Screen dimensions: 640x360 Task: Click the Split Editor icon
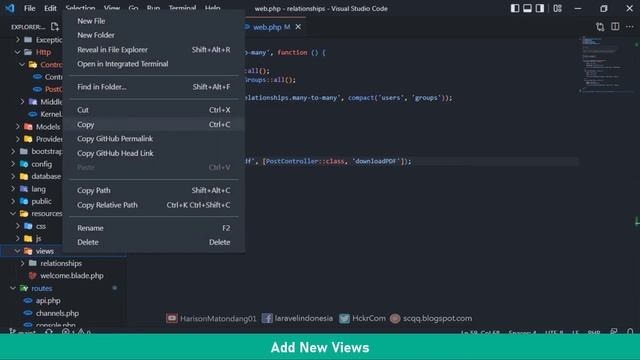coord(615,27)
